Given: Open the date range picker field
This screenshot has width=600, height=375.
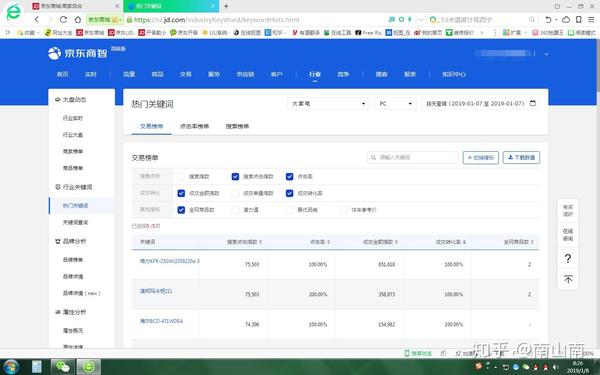Looking at the screenshot, I should pyautogui.click(x=481, y=104).
